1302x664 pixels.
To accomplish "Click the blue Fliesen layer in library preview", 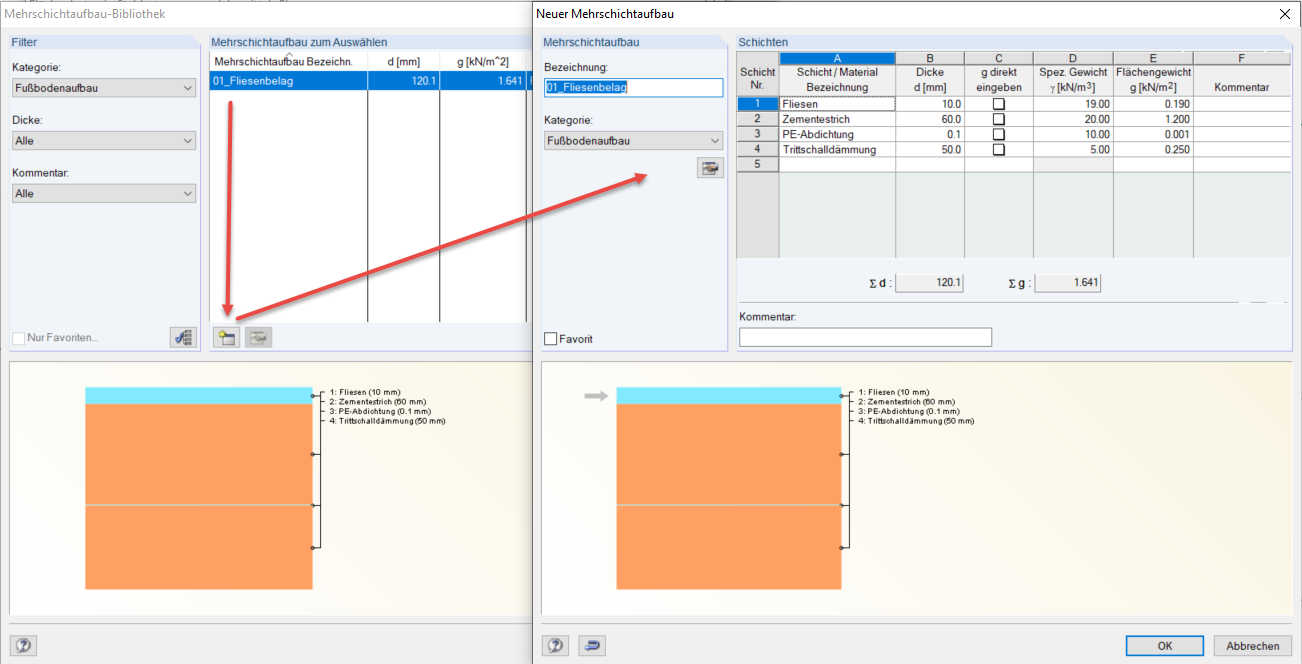I will (x=199, y=396).
